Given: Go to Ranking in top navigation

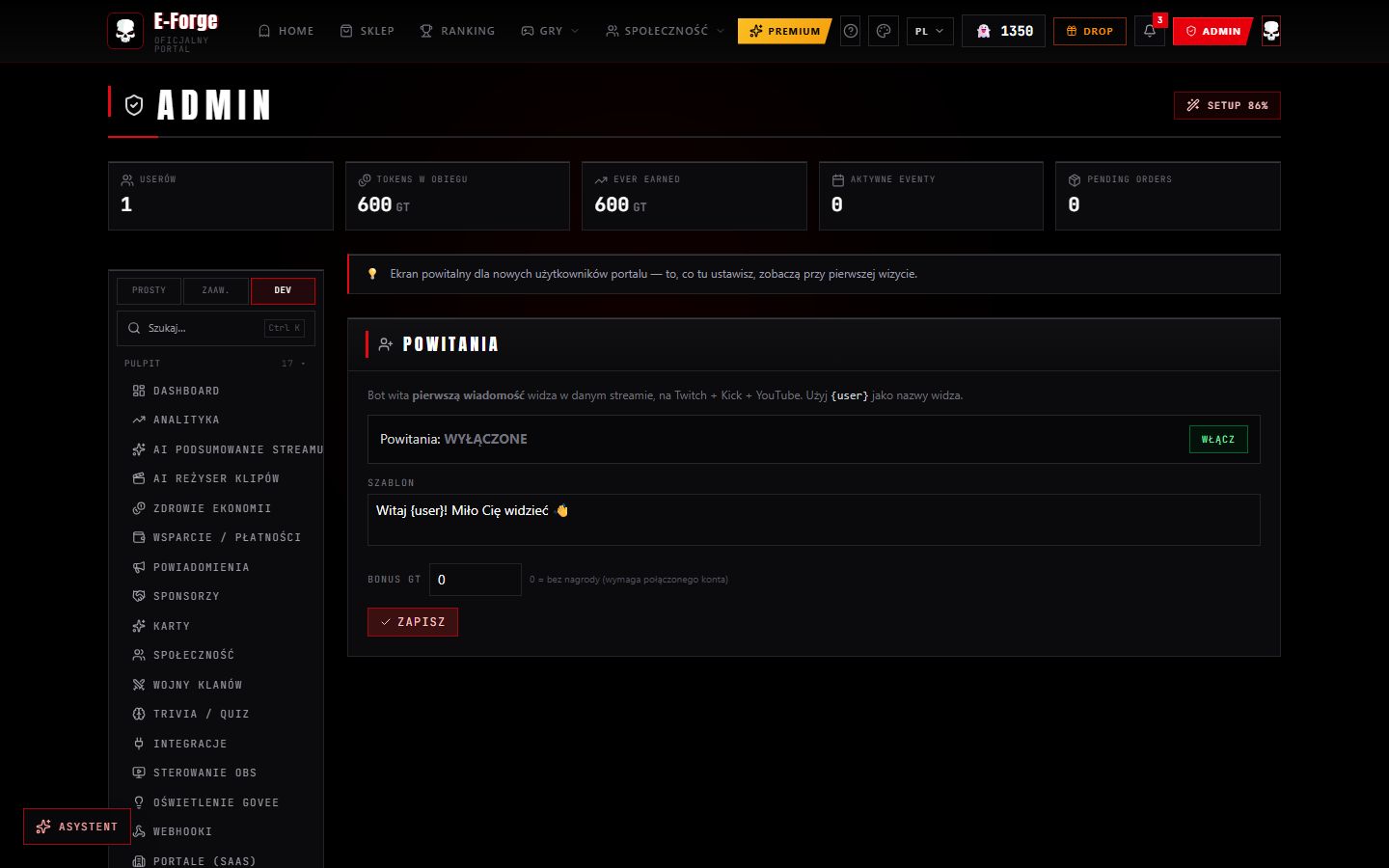Looking at the screenshot, I should 457,31.
